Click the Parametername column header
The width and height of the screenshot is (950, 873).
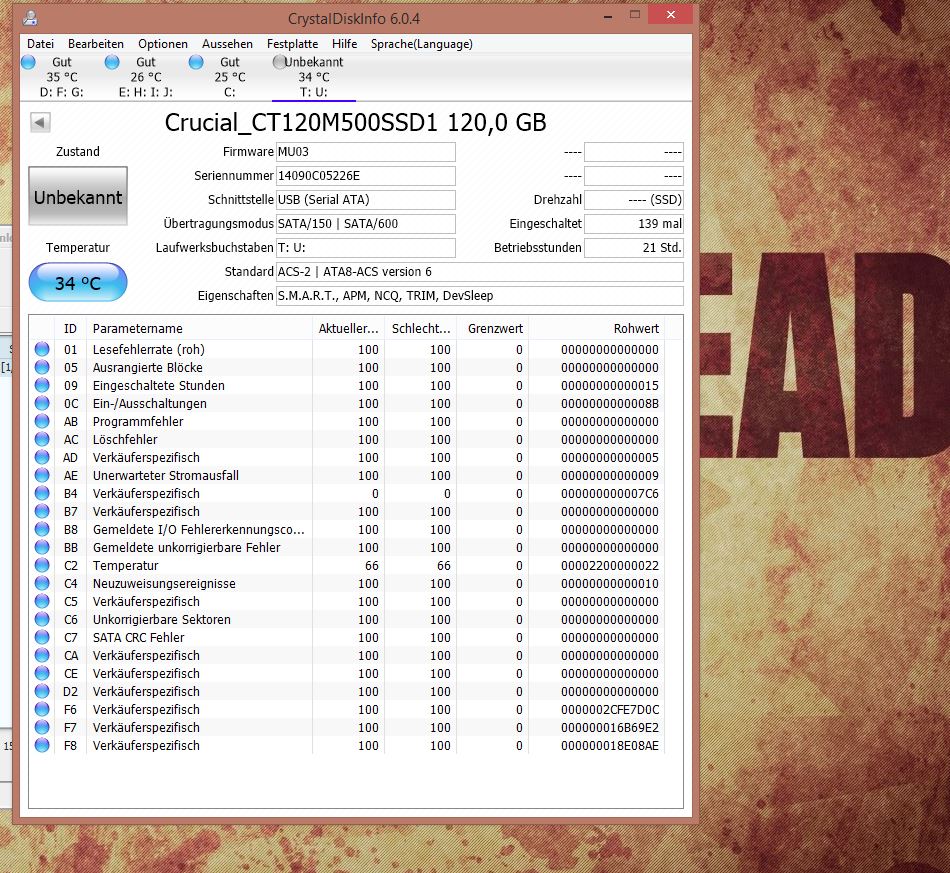pos(199,328)
